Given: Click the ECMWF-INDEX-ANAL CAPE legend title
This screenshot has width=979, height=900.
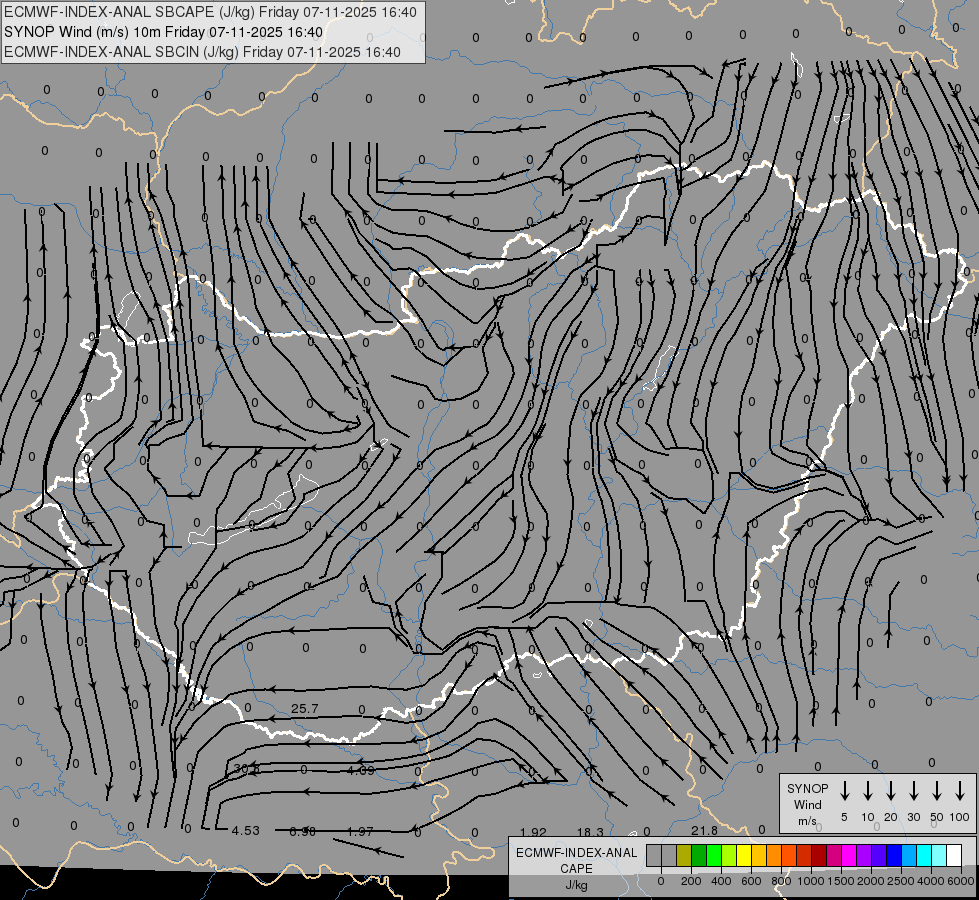Looking at the screenshot, I should click(x=576, y=860).
